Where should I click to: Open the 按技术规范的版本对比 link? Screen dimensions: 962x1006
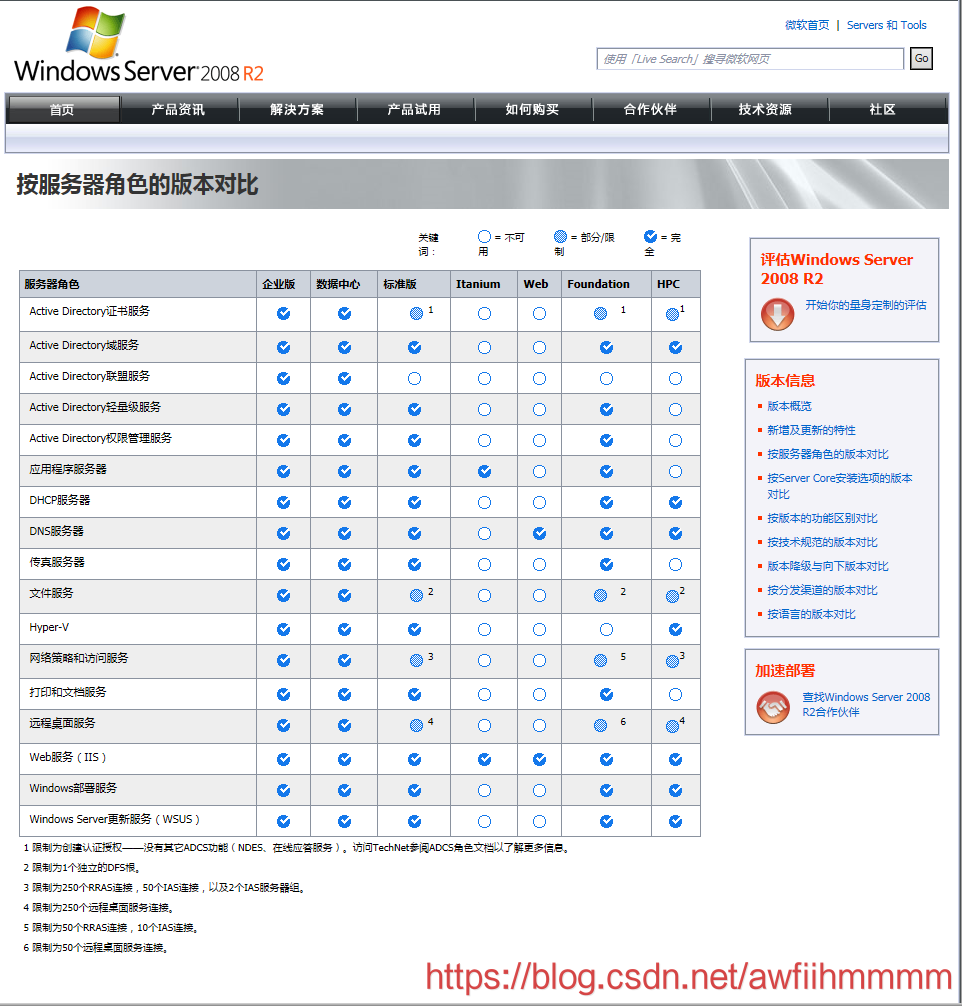822,542
